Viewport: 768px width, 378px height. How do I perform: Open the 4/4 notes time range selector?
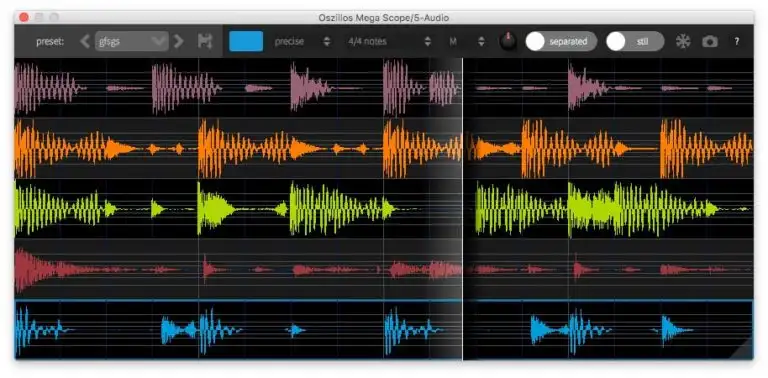pyautogui.click(x=389, y=42)
